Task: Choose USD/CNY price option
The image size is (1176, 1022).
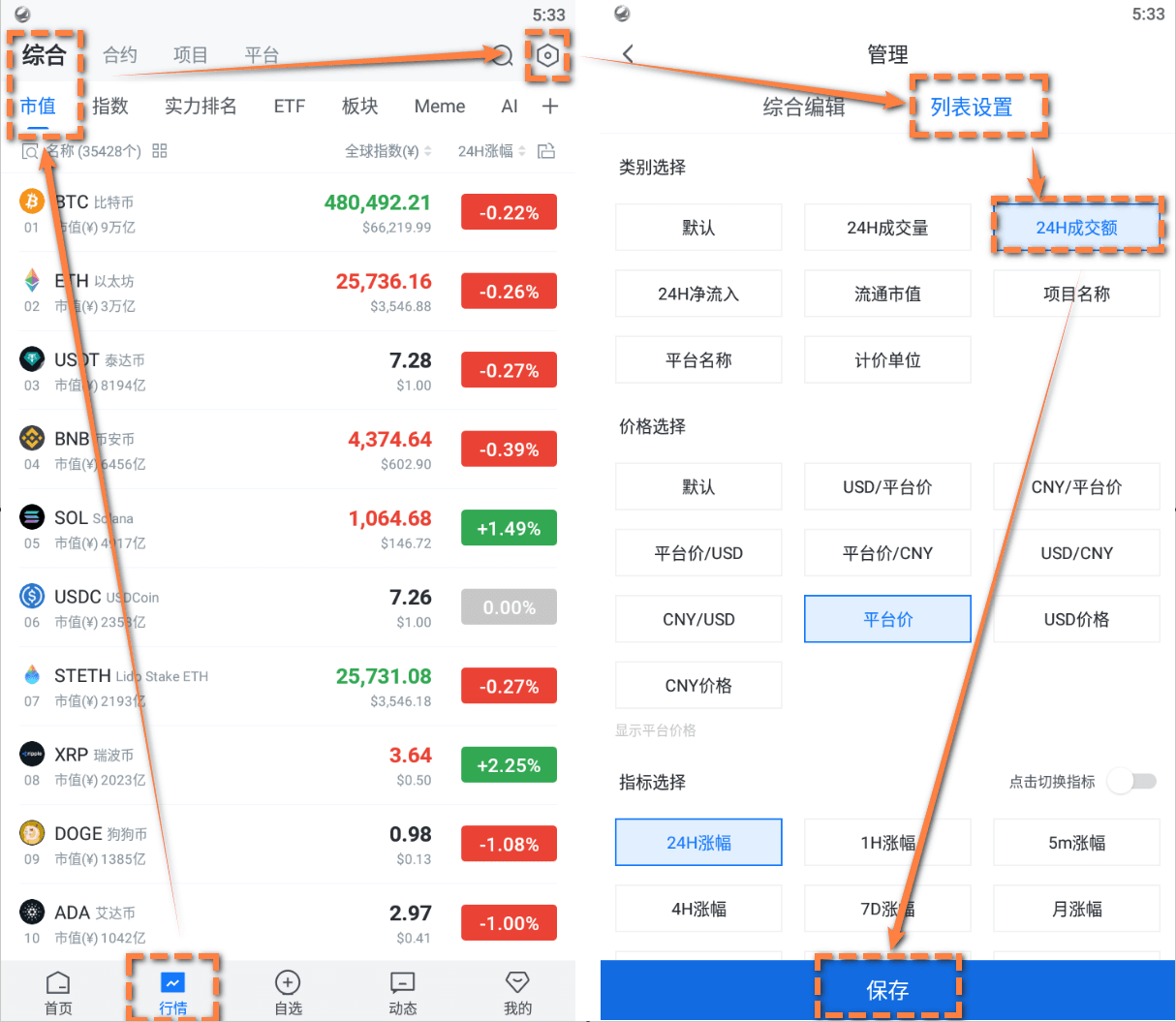Action: click(x=1076, y=553)
